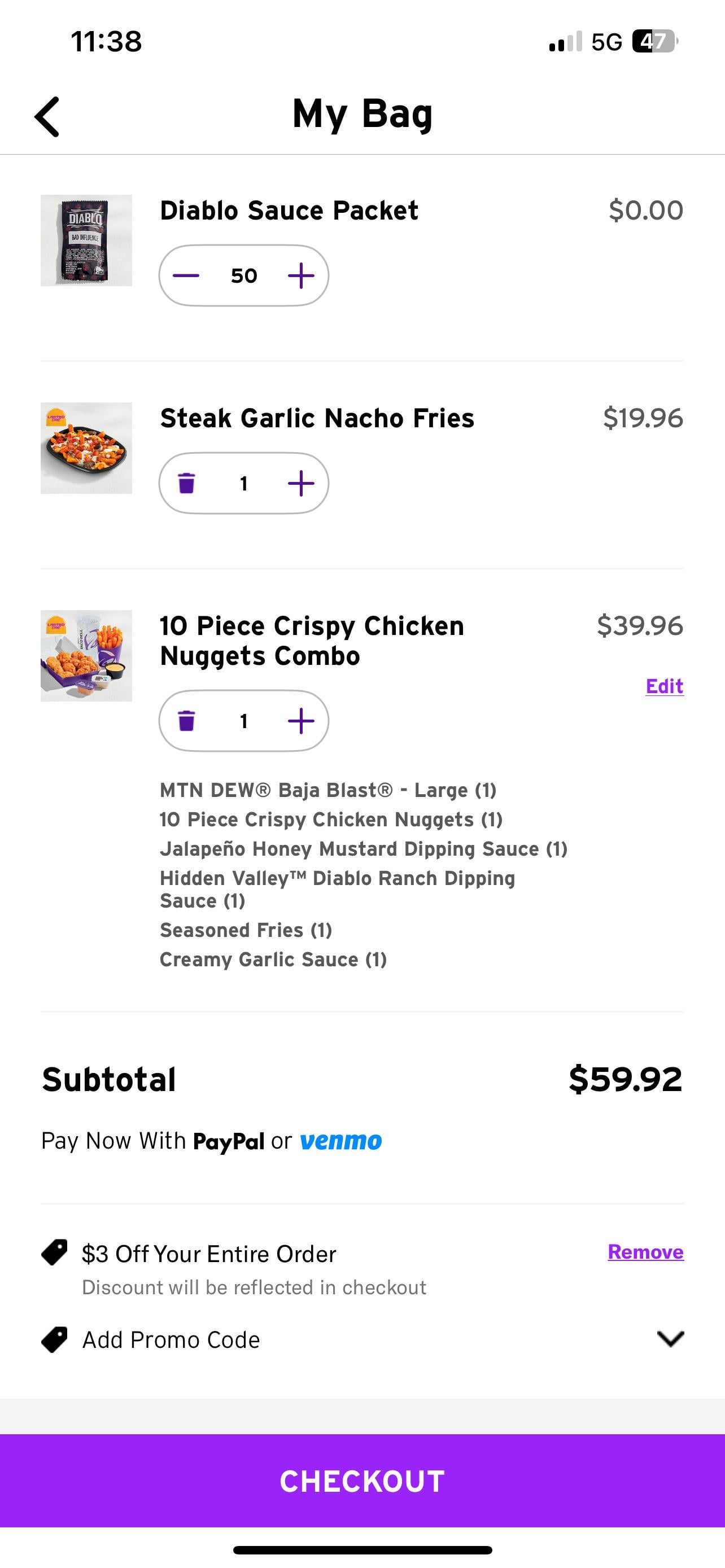The image size is (725, 1568).
Task: Tap the battery indicator in status bar
Action: (654, 41)
